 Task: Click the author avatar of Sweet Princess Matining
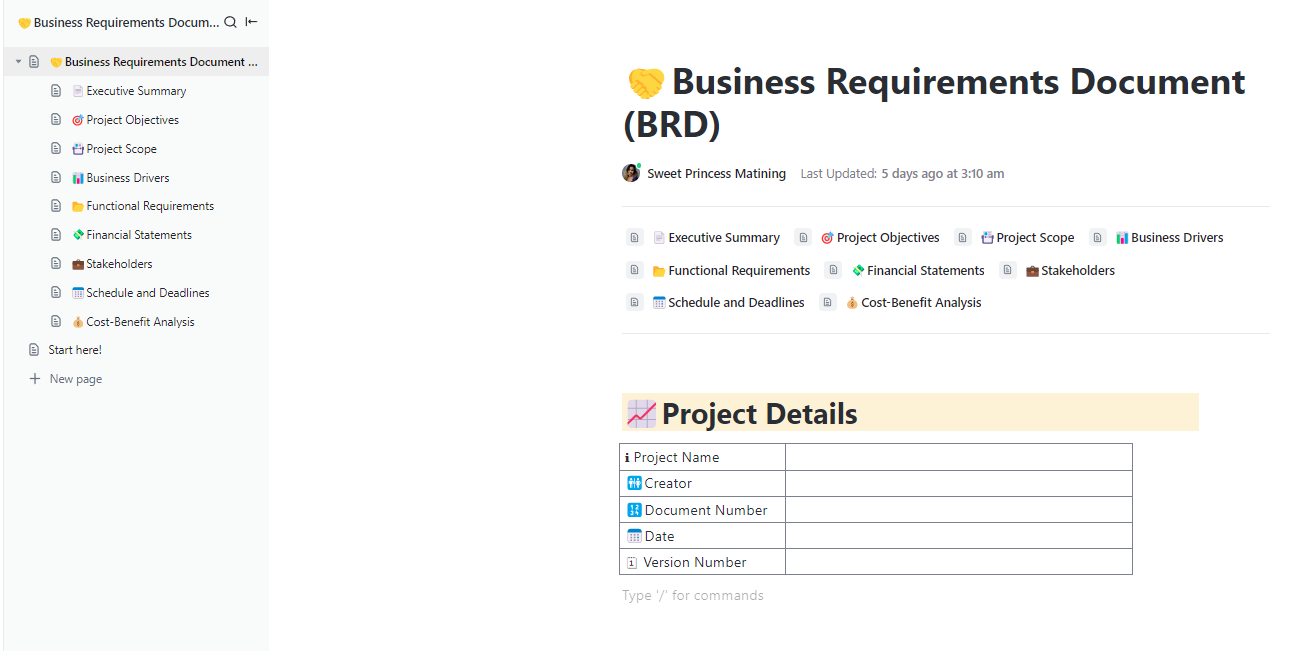pos(631,173)
